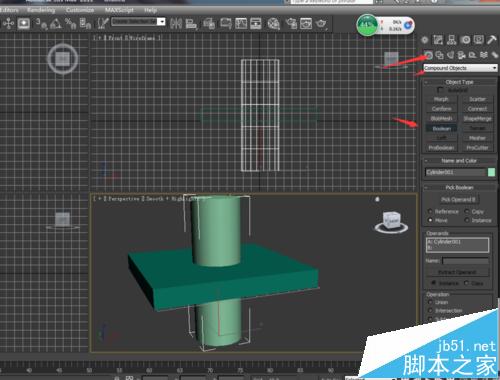Open the Rendering menu
Screen dimensions: 500x380
tap(41, 10)
